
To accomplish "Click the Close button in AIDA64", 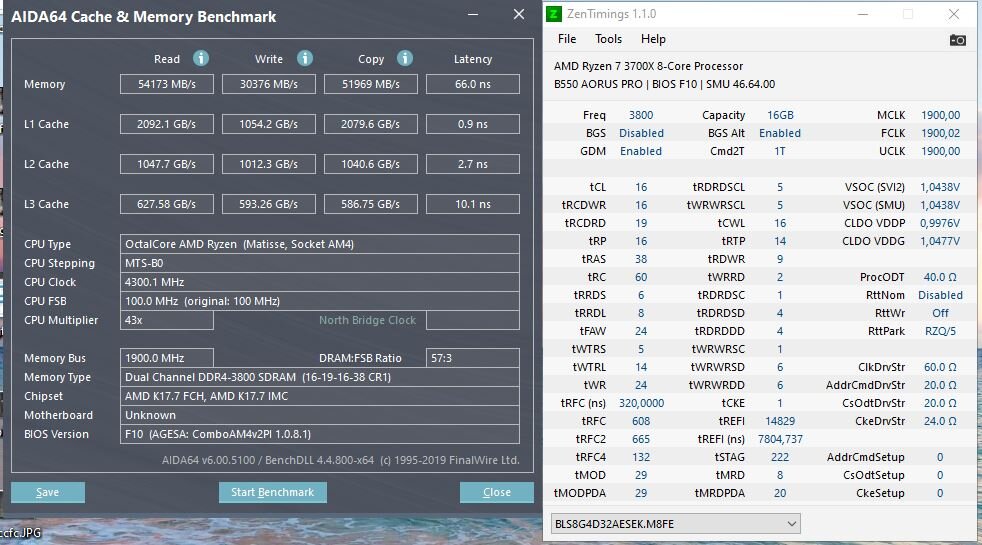I will pos(497,492).
